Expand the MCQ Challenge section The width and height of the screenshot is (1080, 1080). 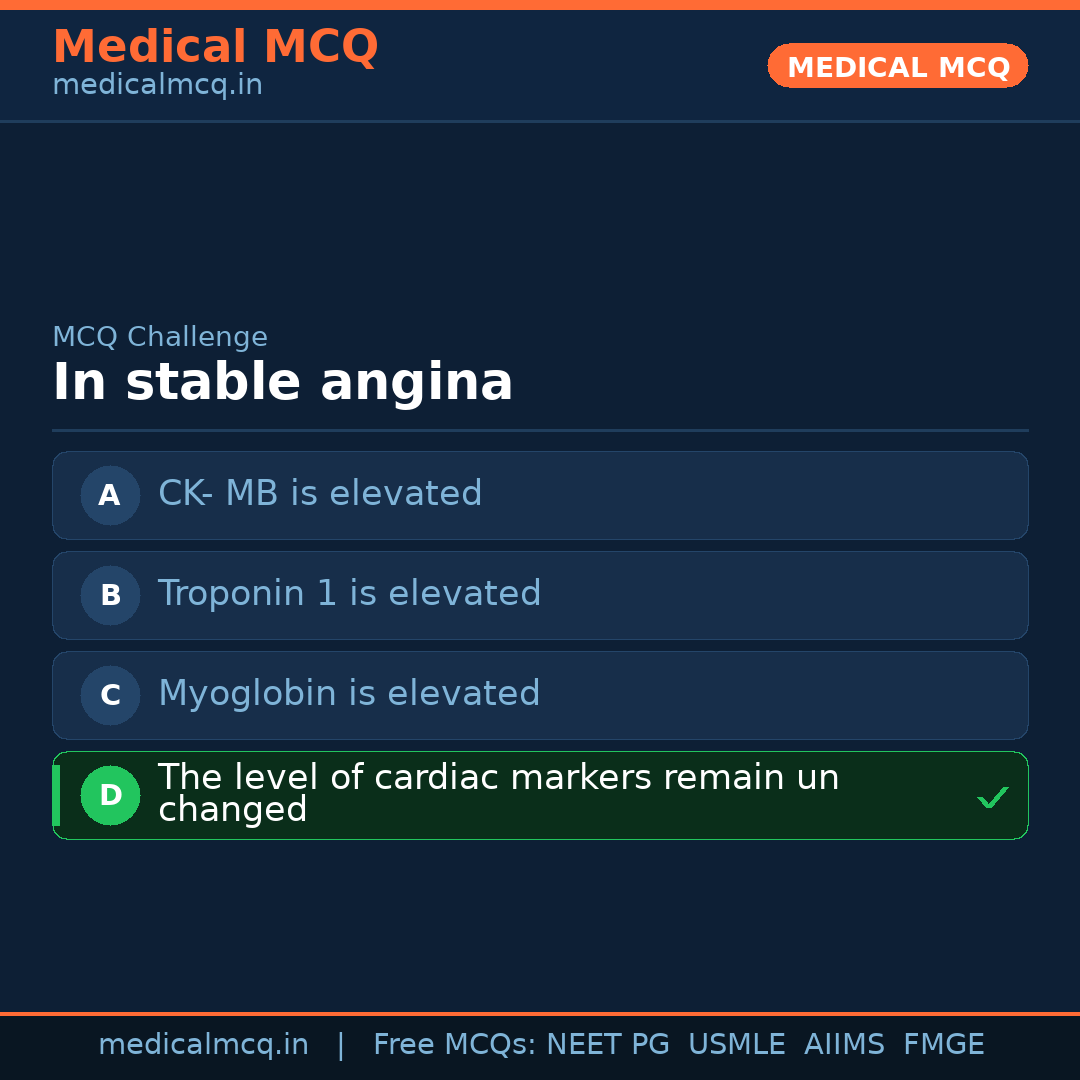(x=160, y=337)
